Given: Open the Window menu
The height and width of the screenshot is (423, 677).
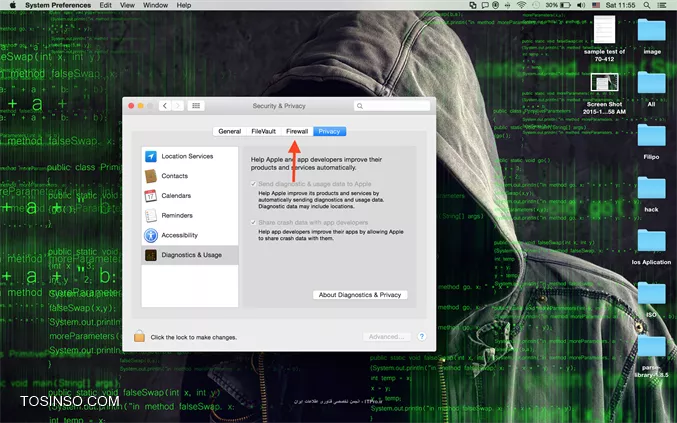Looking at the screenshot, I should click(155, 5).
